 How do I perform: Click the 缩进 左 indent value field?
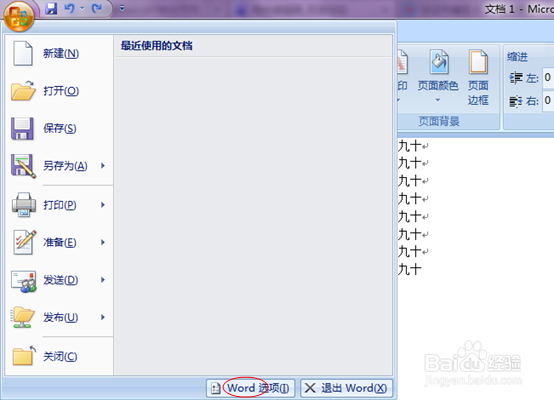click(x=548, y=77)
